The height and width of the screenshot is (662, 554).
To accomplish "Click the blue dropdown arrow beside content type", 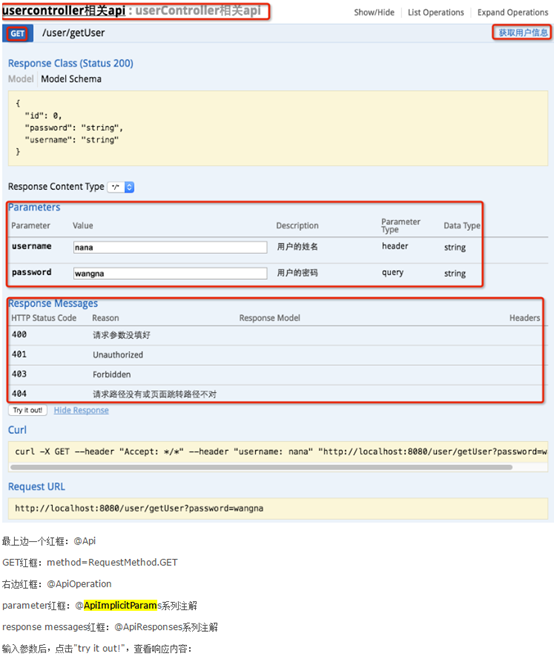I will point(130,187).
